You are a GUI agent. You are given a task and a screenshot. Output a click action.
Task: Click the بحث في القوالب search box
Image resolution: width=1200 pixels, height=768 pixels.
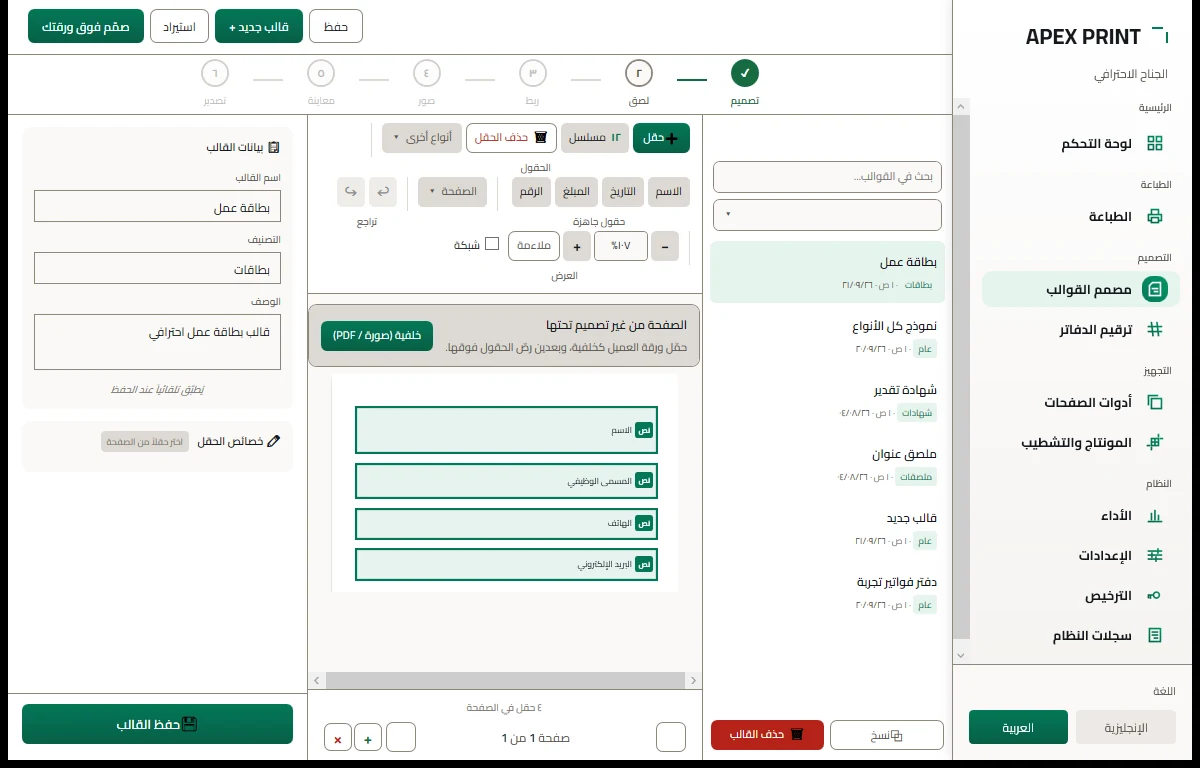(x=827, y=177)
